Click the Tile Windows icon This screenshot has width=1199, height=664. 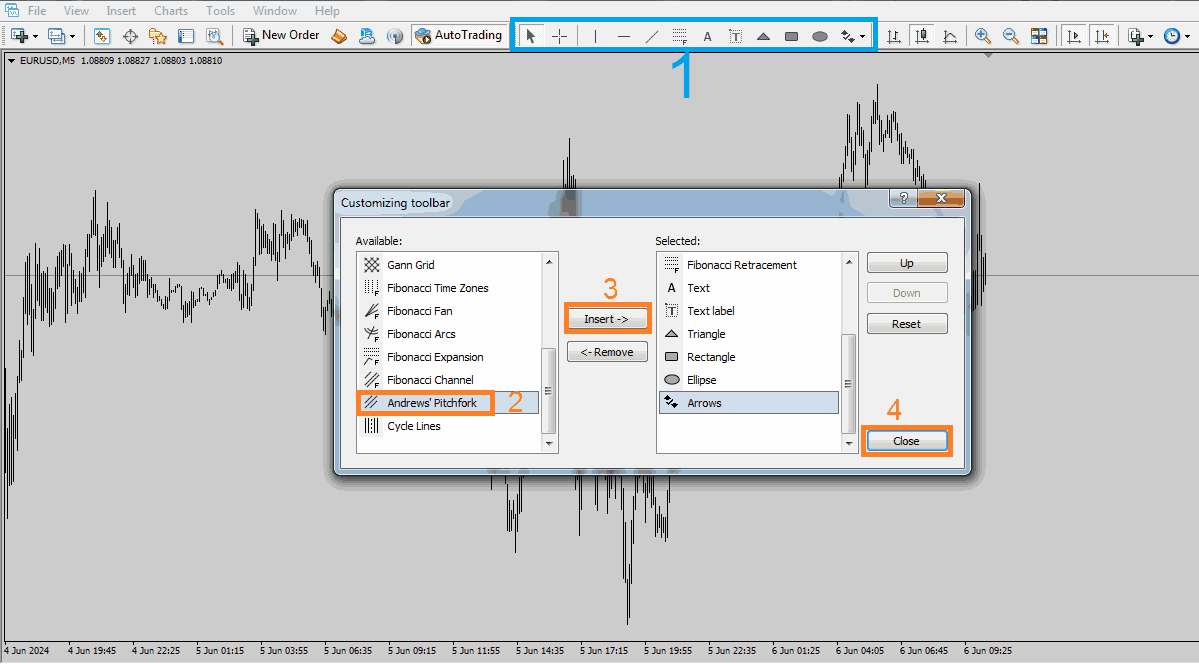(x=1039, y=36)
